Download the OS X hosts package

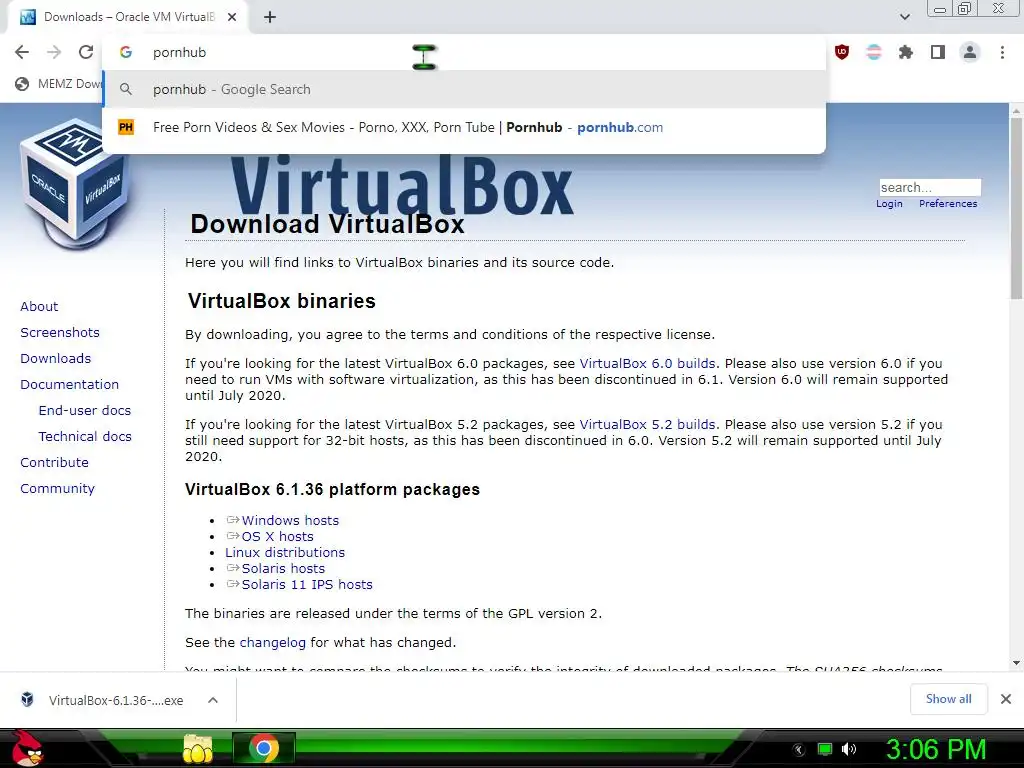coord(277,537)
